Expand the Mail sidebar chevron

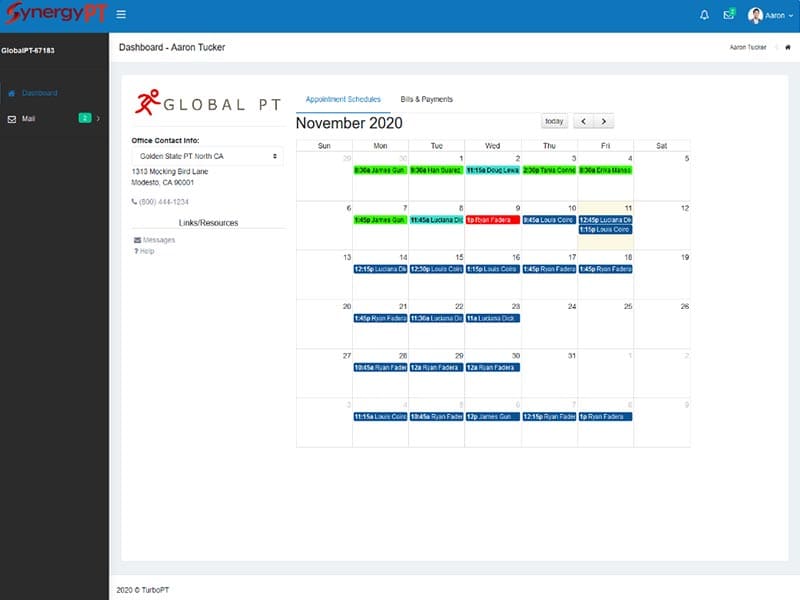pyautogui.click(x=98, y=119)
